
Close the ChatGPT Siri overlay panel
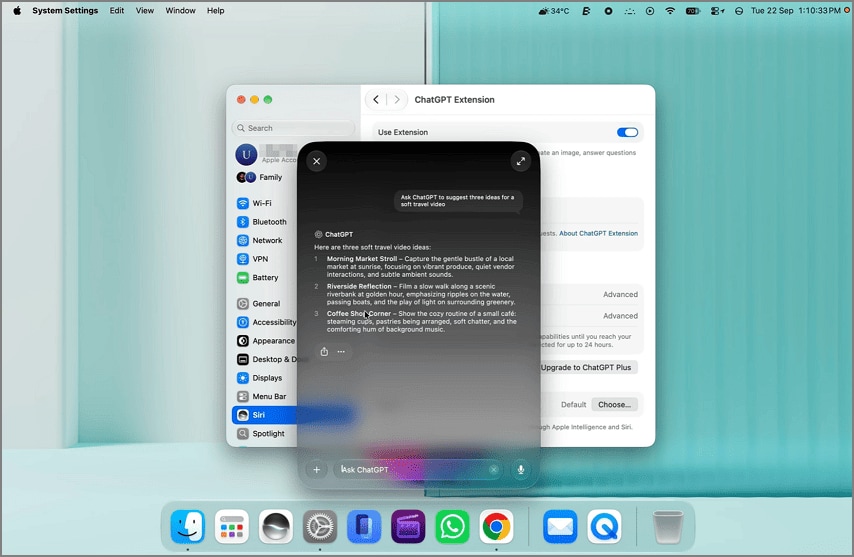pos(316,161)
